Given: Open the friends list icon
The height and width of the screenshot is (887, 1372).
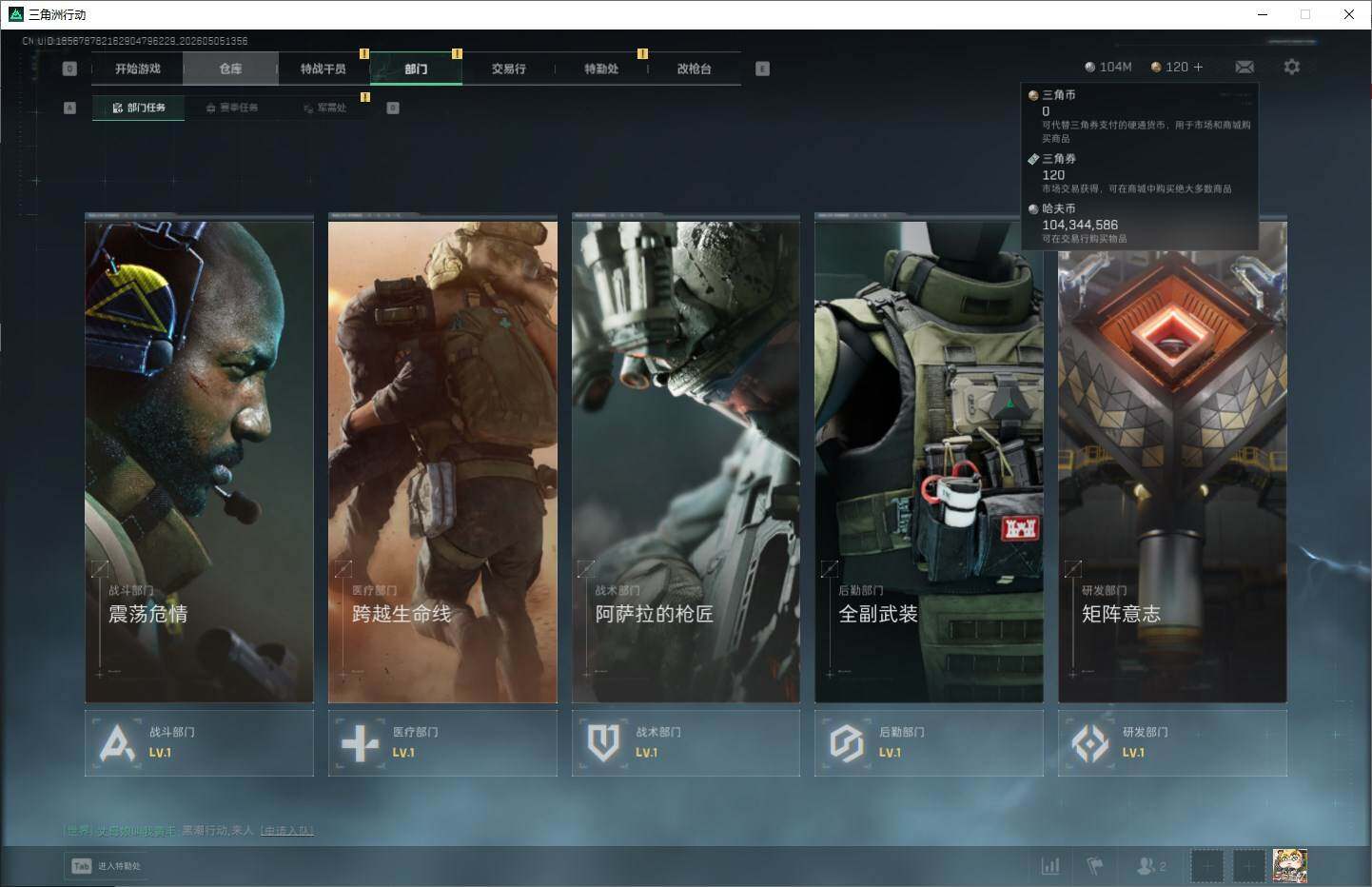Looking at the screenshot, I should pos(1150,866).
